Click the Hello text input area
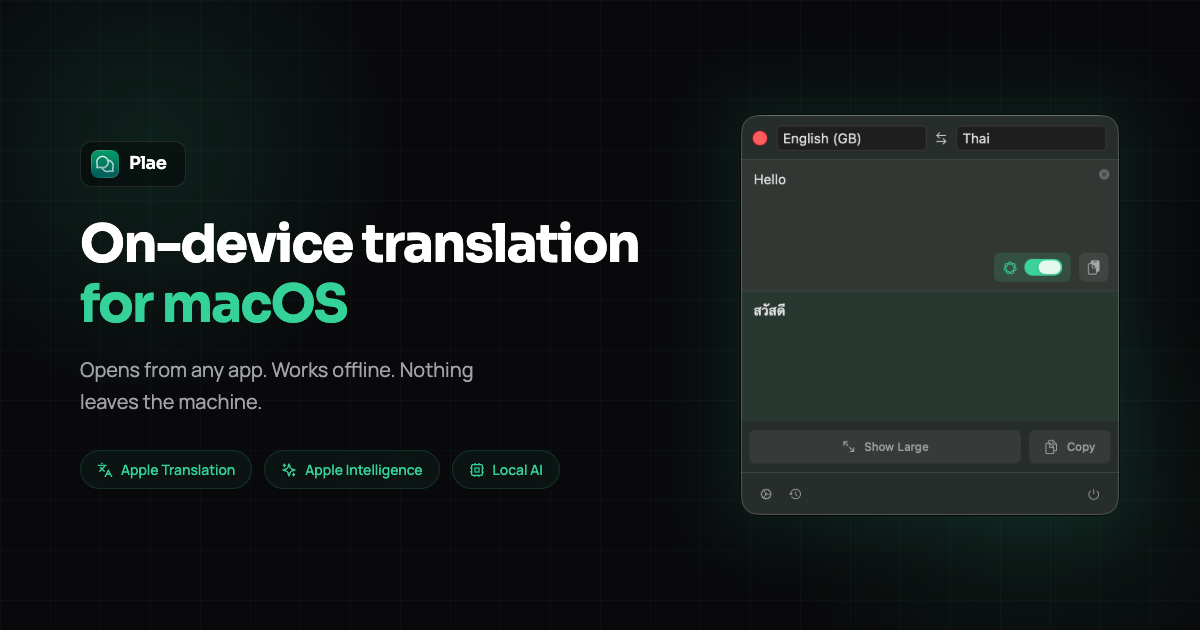 [900, 200]
